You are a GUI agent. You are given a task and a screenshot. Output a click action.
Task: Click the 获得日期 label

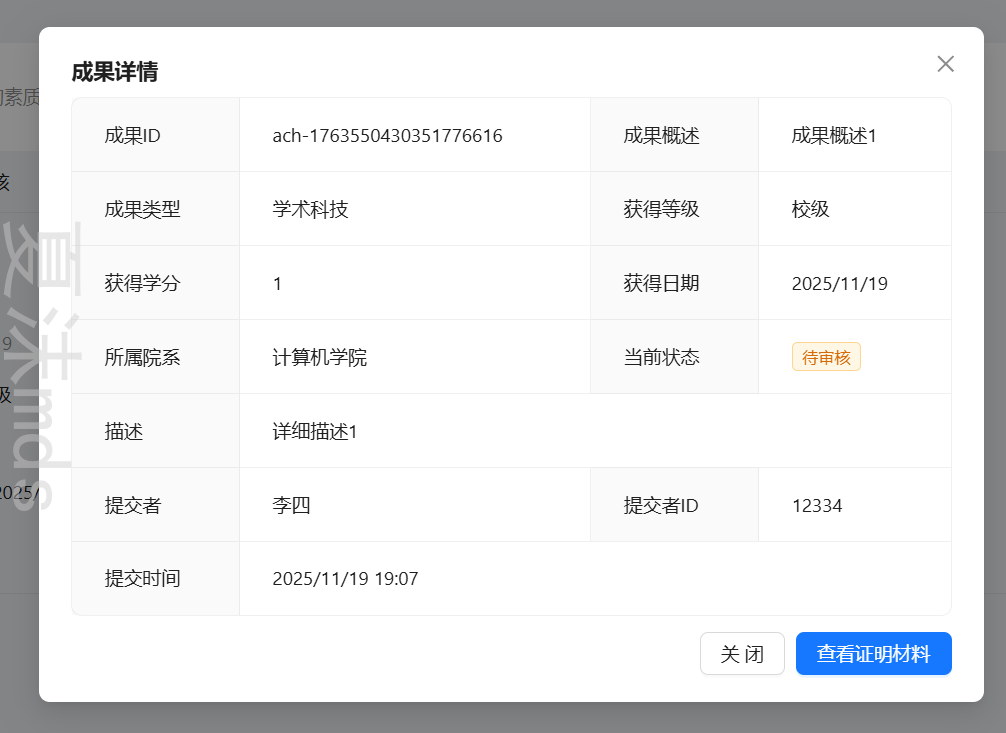pyautogui.click(x=661, y=283)
